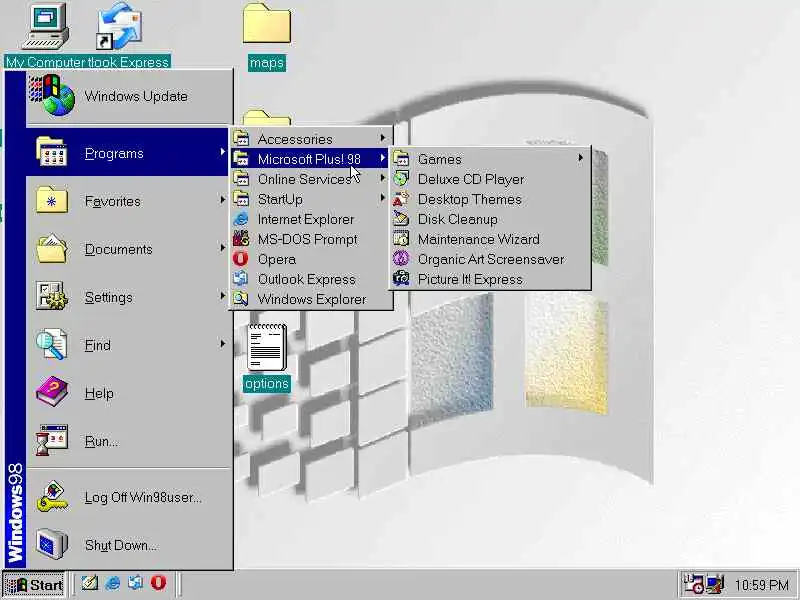Click Internet Explorer icon in Programs menu

click(241, 219)
